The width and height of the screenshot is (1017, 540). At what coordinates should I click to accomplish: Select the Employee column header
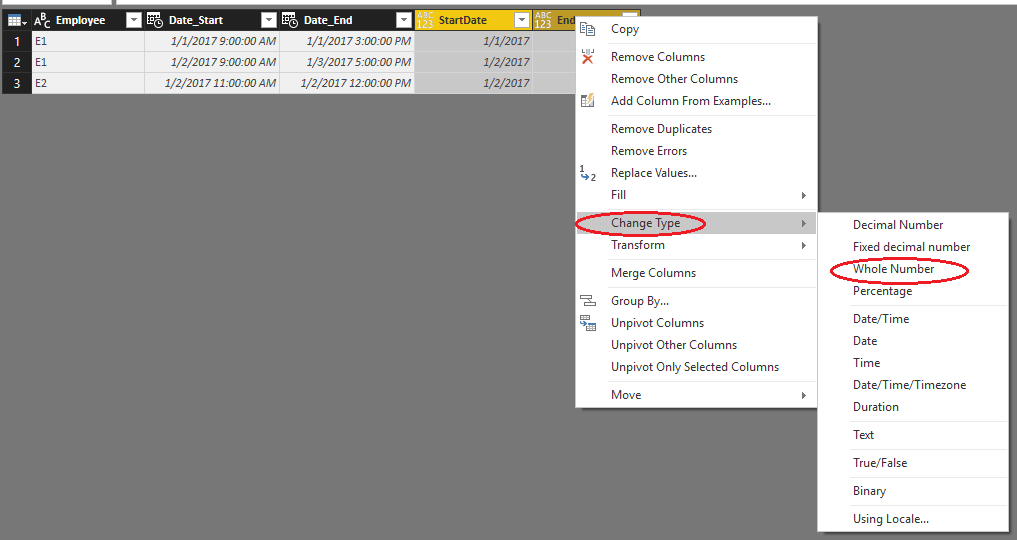coord(80,21)
